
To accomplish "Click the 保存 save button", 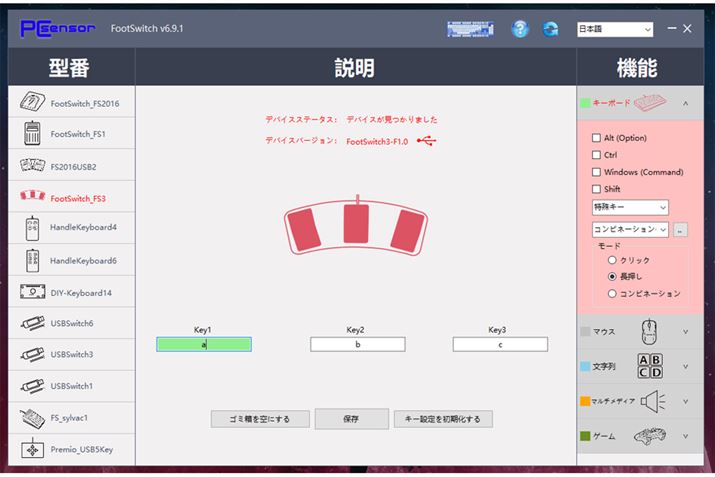I will (351, 419).
